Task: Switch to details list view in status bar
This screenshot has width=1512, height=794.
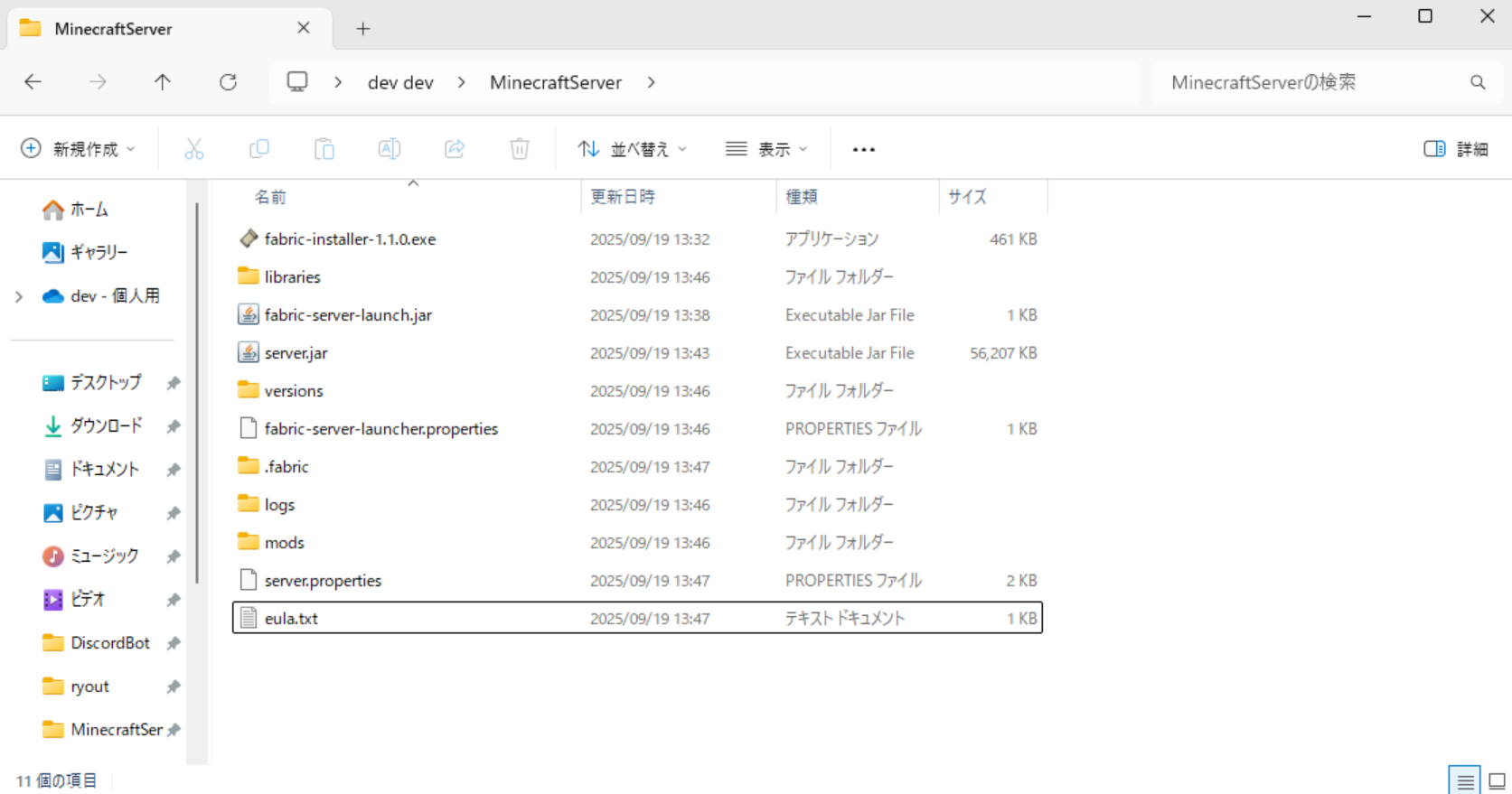Action: click(1465, 781)
